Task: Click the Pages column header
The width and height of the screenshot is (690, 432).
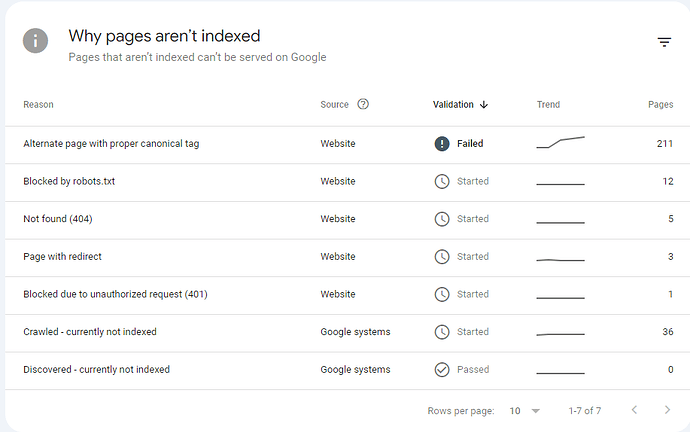Action: click(x=660, y=104)
